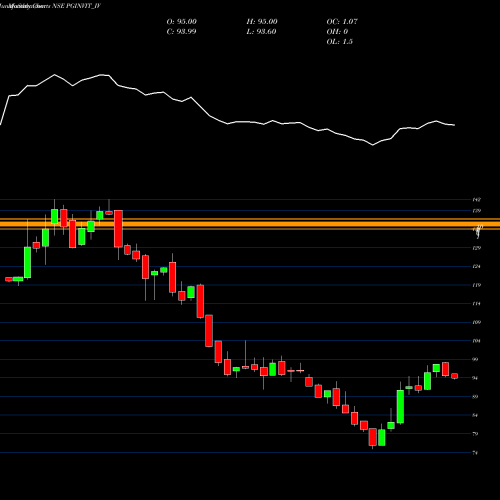Click the 124 price axis label

476,266
